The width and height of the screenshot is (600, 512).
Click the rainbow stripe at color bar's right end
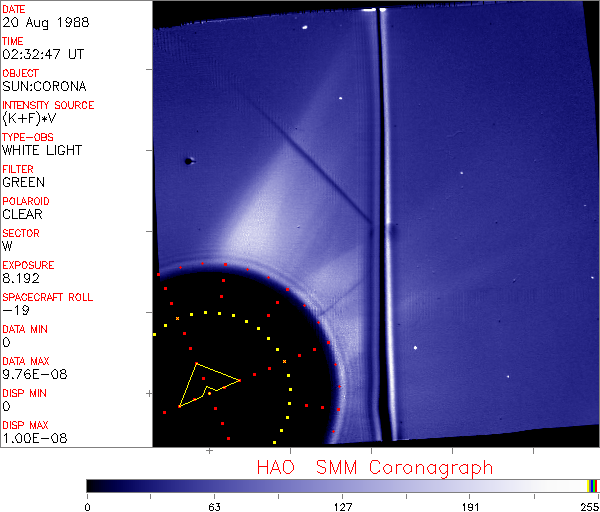click(593, 485)
